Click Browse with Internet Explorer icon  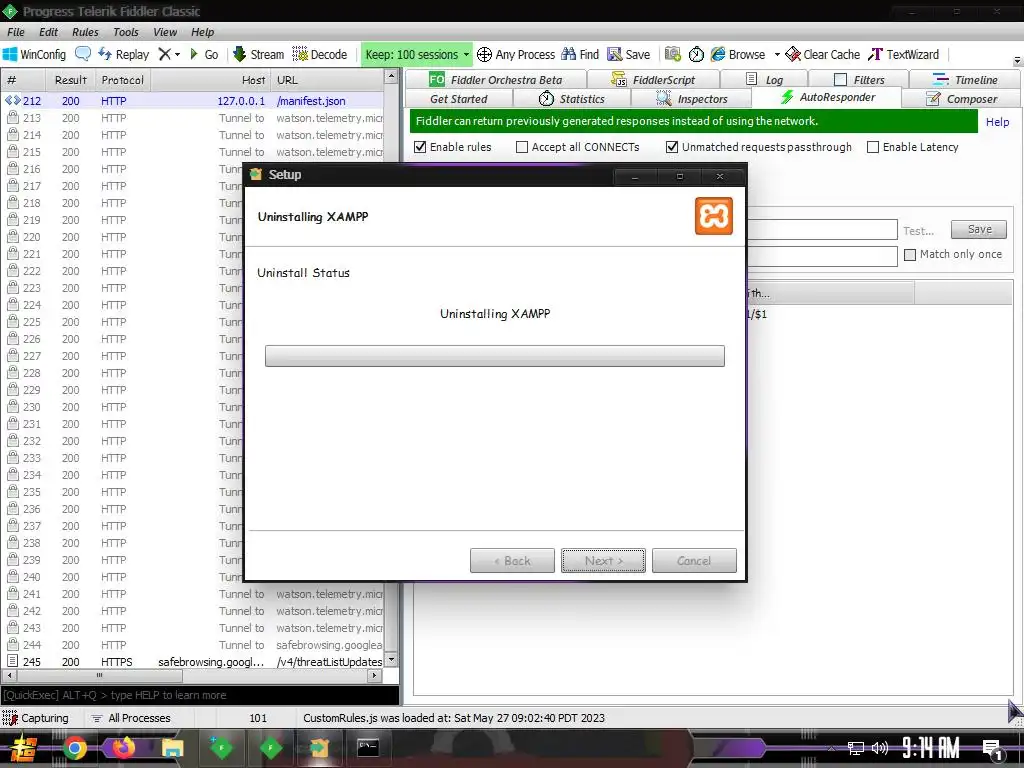click(x=738, y=54)
